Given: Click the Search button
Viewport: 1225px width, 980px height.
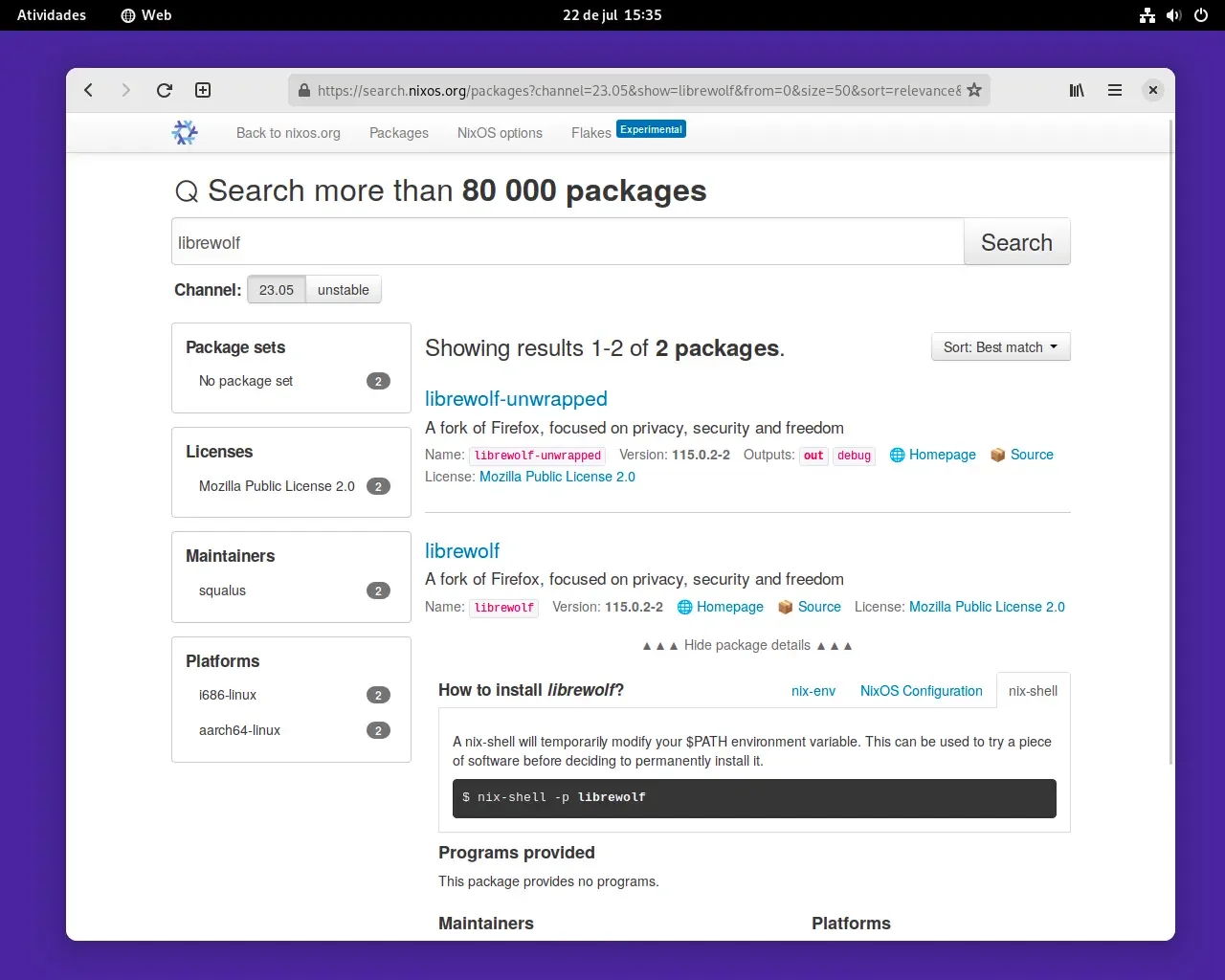Looking at the screenshot, I should click(1016, 242).
